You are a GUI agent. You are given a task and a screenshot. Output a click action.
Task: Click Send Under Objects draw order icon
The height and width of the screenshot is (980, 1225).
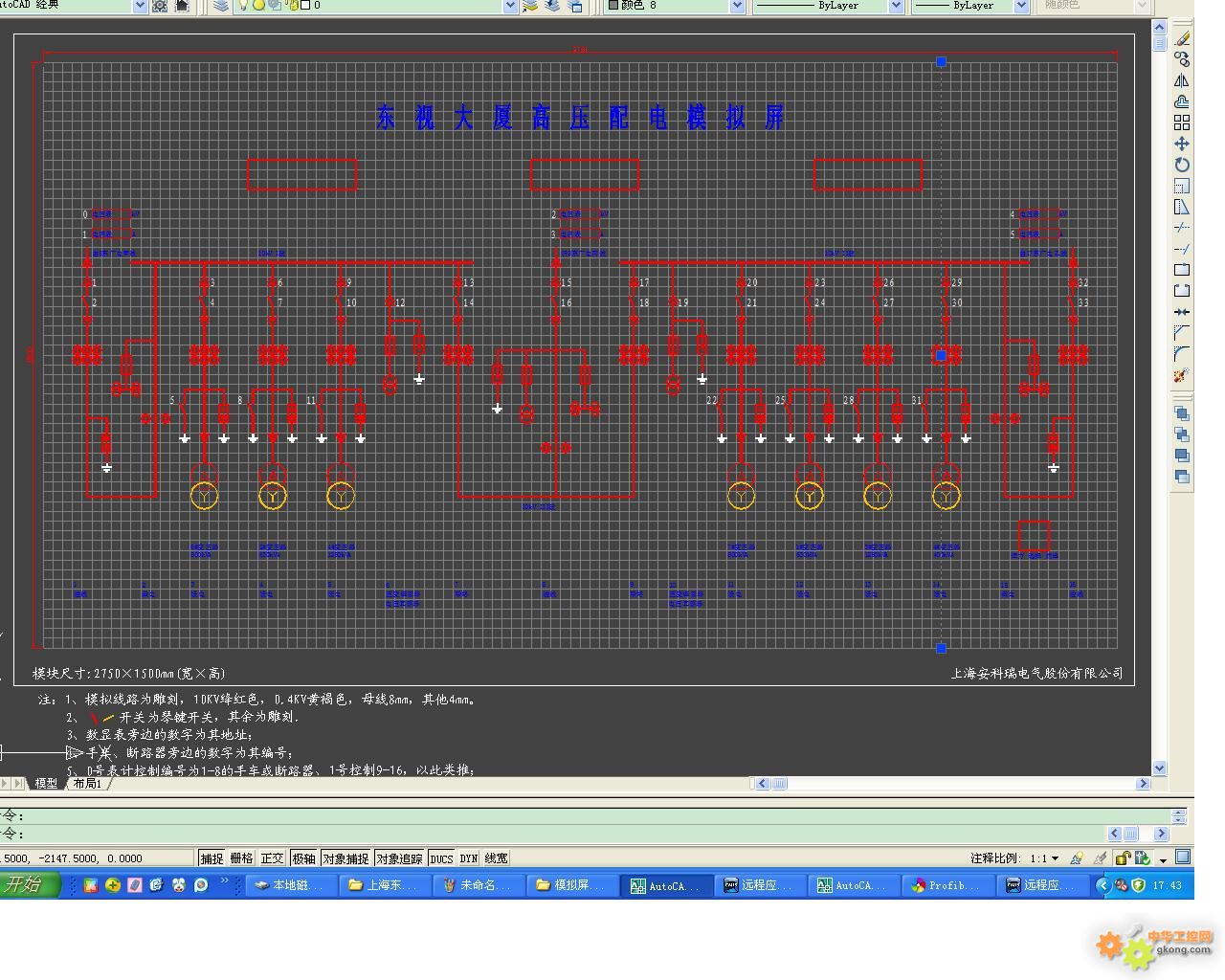1182,477
